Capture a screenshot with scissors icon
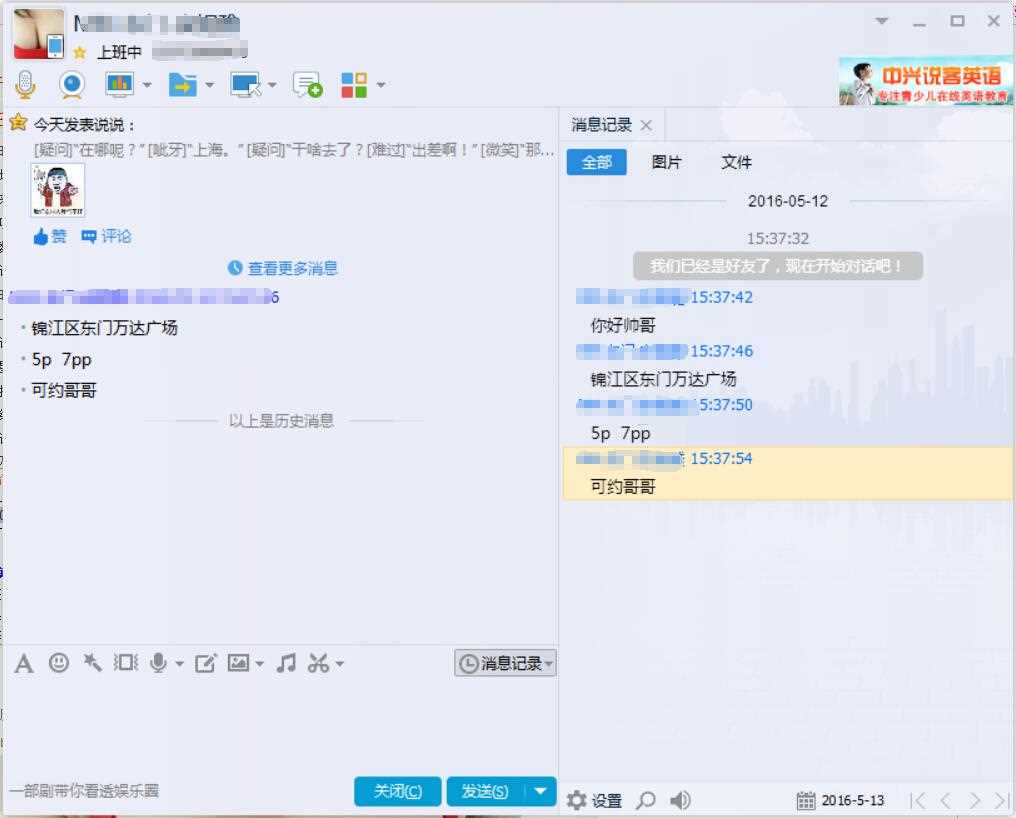Viewport: 1016px width, 818px height. pyautogui.click(x=318, y=662)
